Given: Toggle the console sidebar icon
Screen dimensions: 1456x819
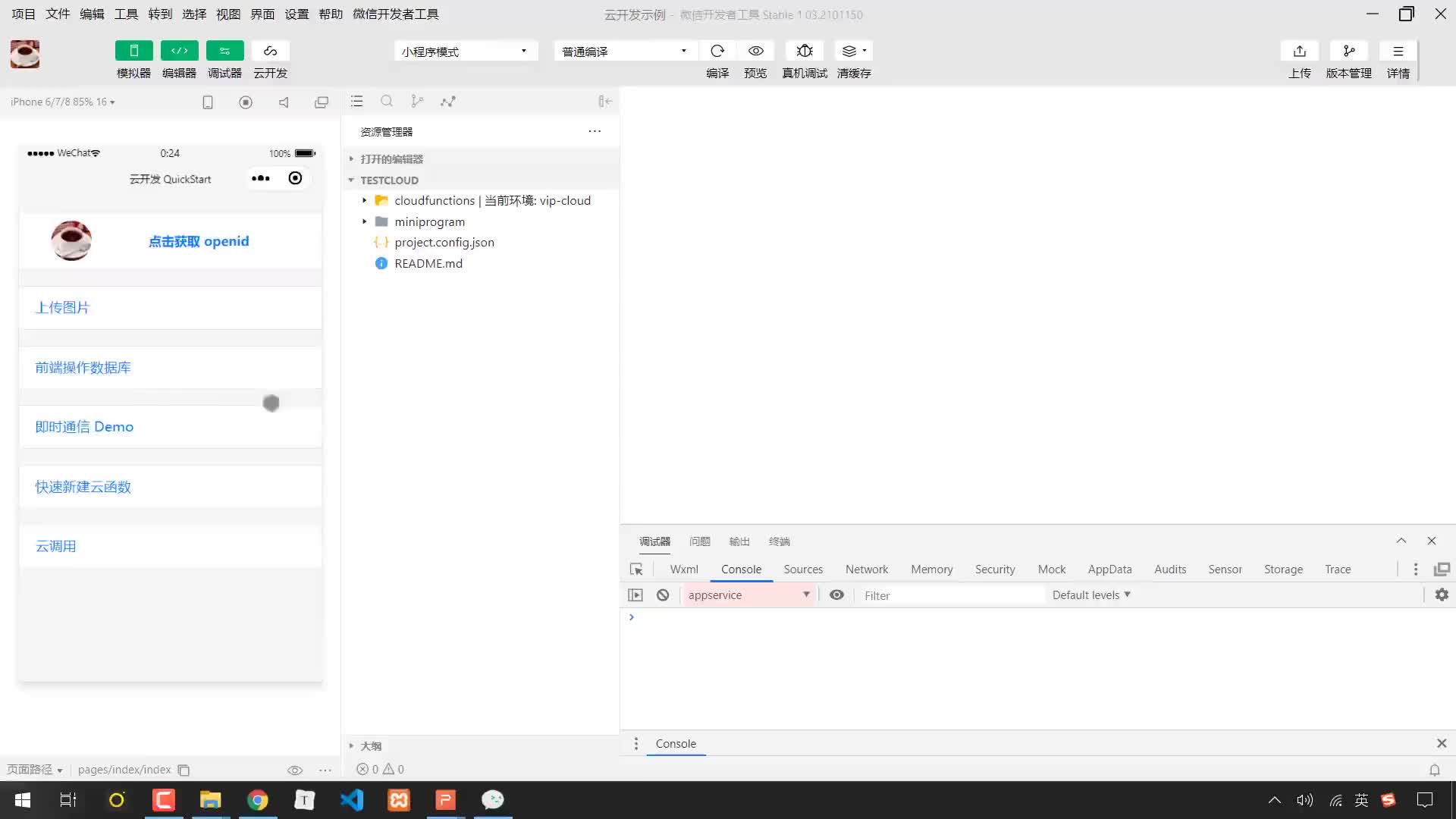Looking at the screenshot, I should tap(635, 595).
